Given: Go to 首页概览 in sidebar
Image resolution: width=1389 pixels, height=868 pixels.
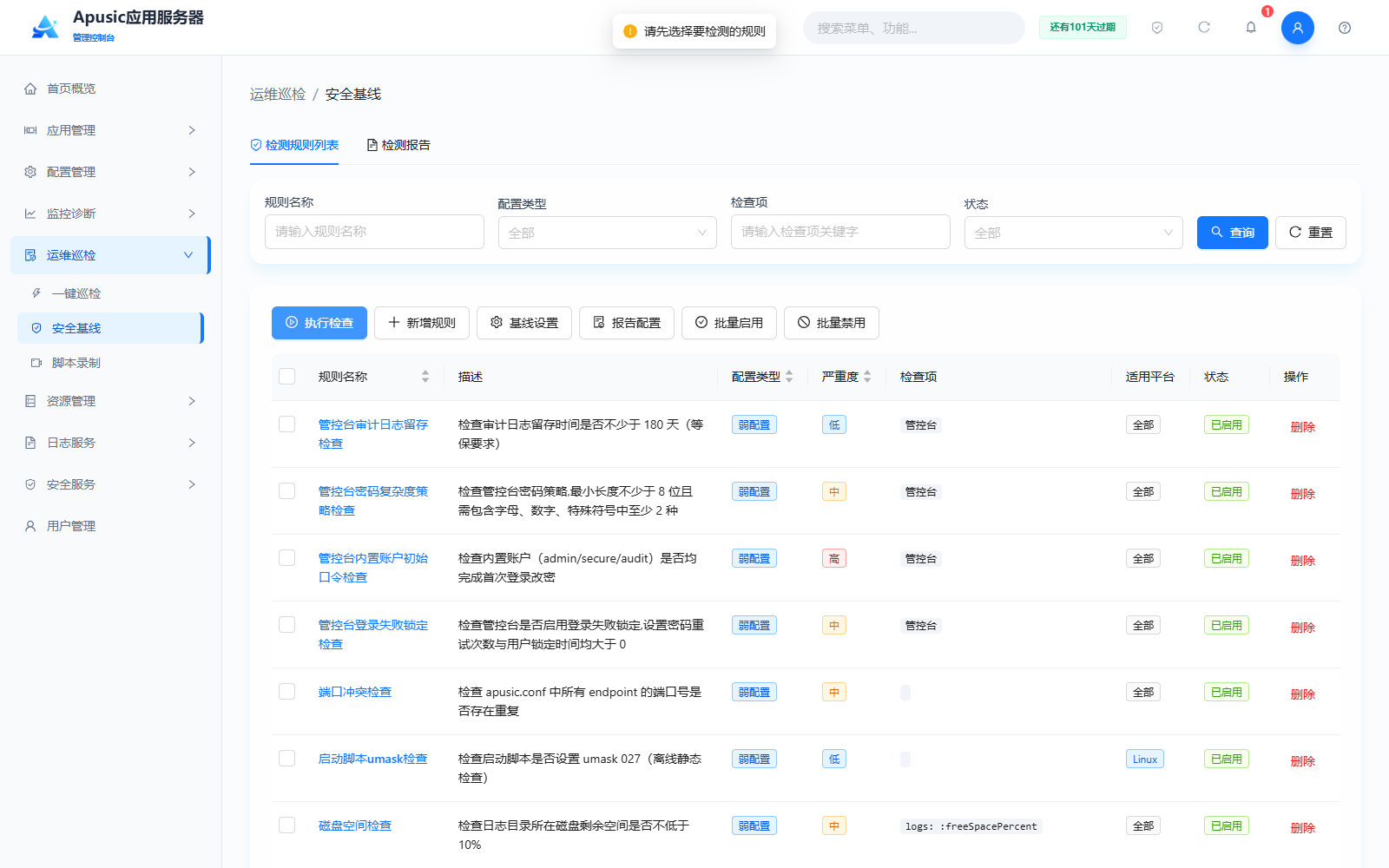Looking at the screenshot, I should (110, 89).
